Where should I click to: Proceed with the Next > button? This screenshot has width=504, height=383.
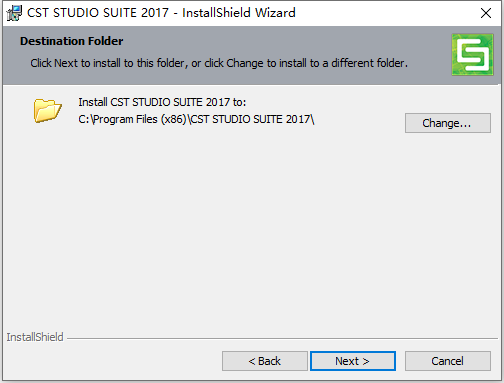coord(353,361)
